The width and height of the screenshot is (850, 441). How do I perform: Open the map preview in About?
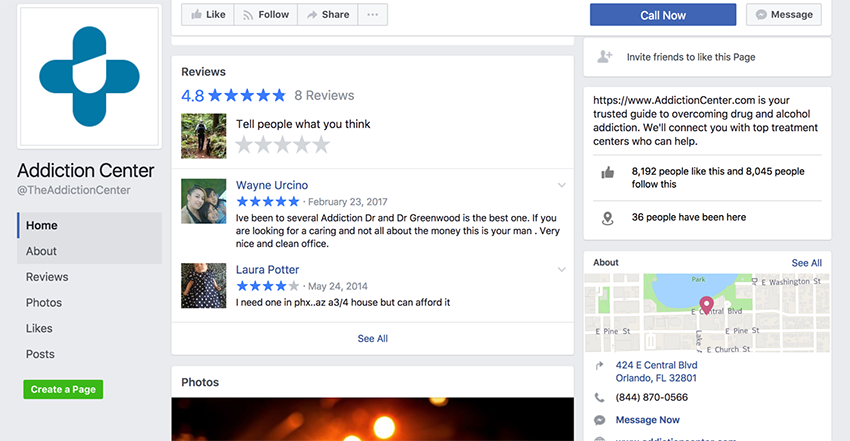(707, 313)
